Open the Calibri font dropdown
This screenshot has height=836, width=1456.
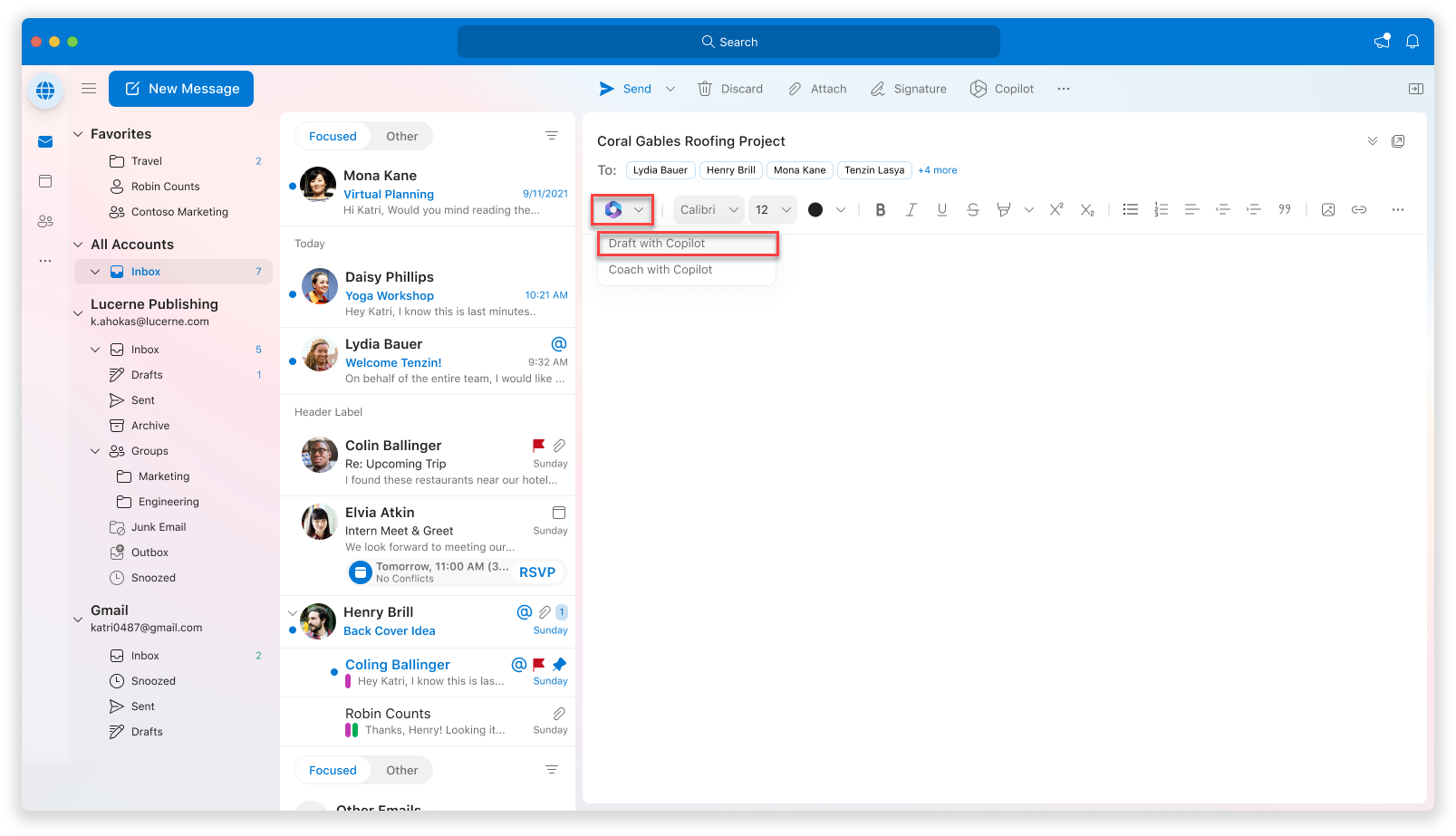tap(709, 210)
